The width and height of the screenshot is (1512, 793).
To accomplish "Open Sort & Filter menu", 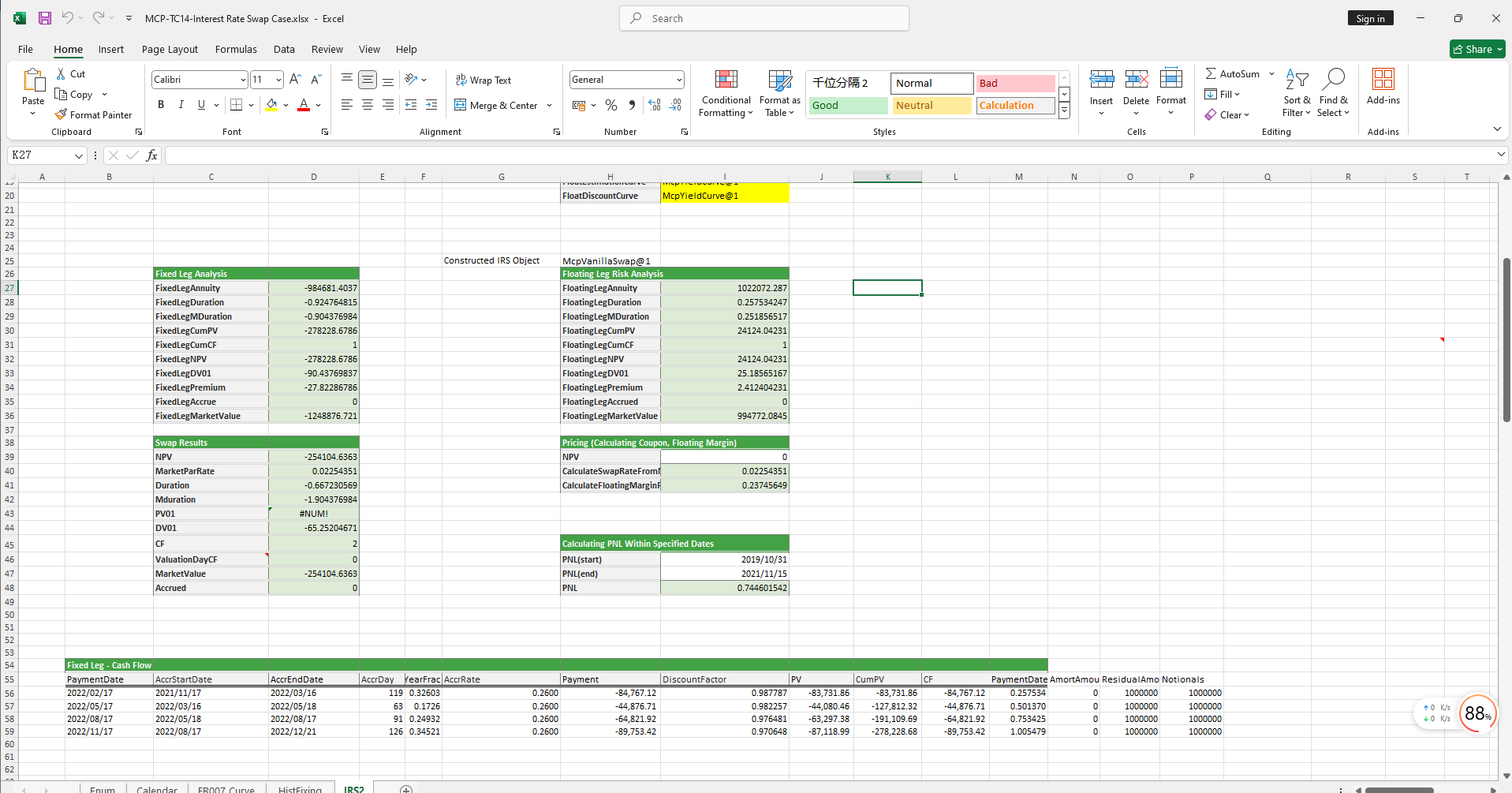I will pos(1297,93).
